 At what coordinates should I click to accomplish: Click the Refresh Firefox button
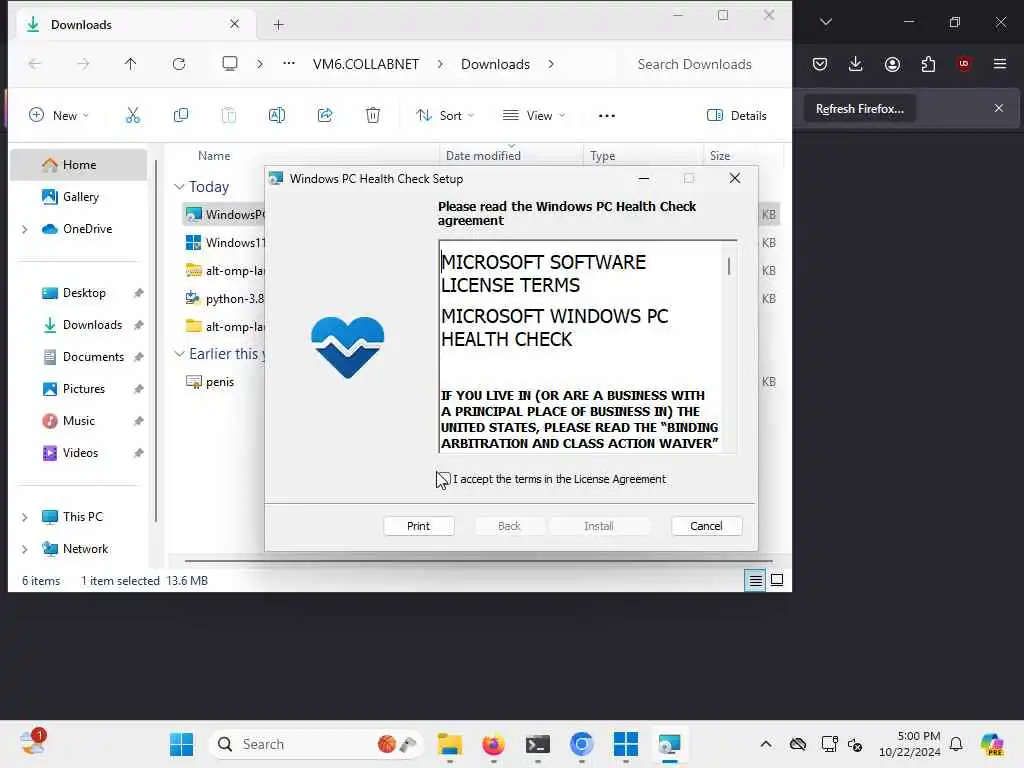tap(859, 108)
